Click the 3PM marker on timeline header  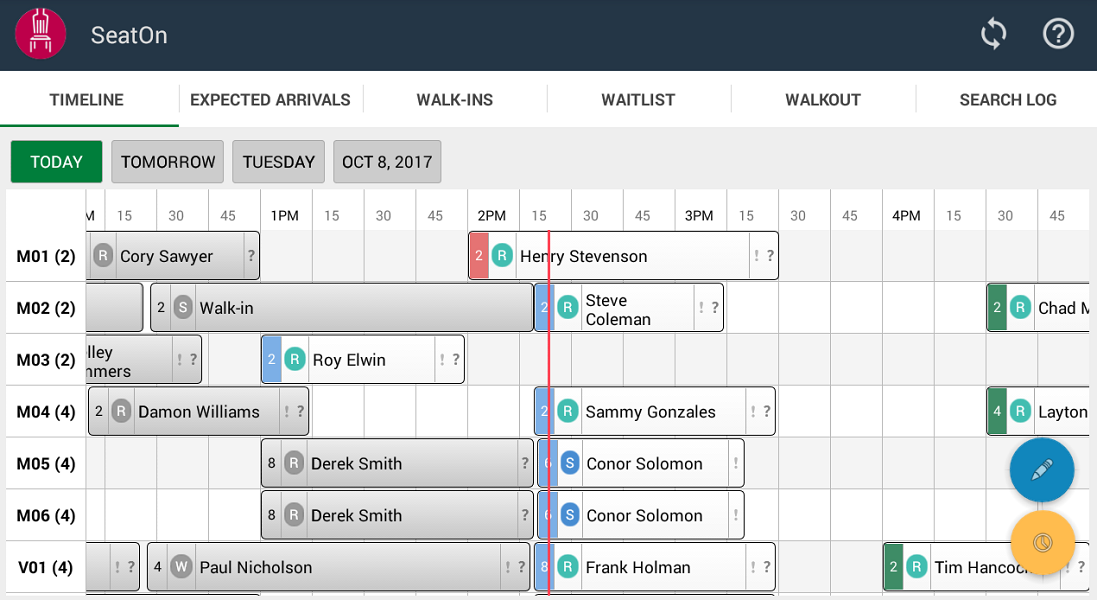point(699,216)
